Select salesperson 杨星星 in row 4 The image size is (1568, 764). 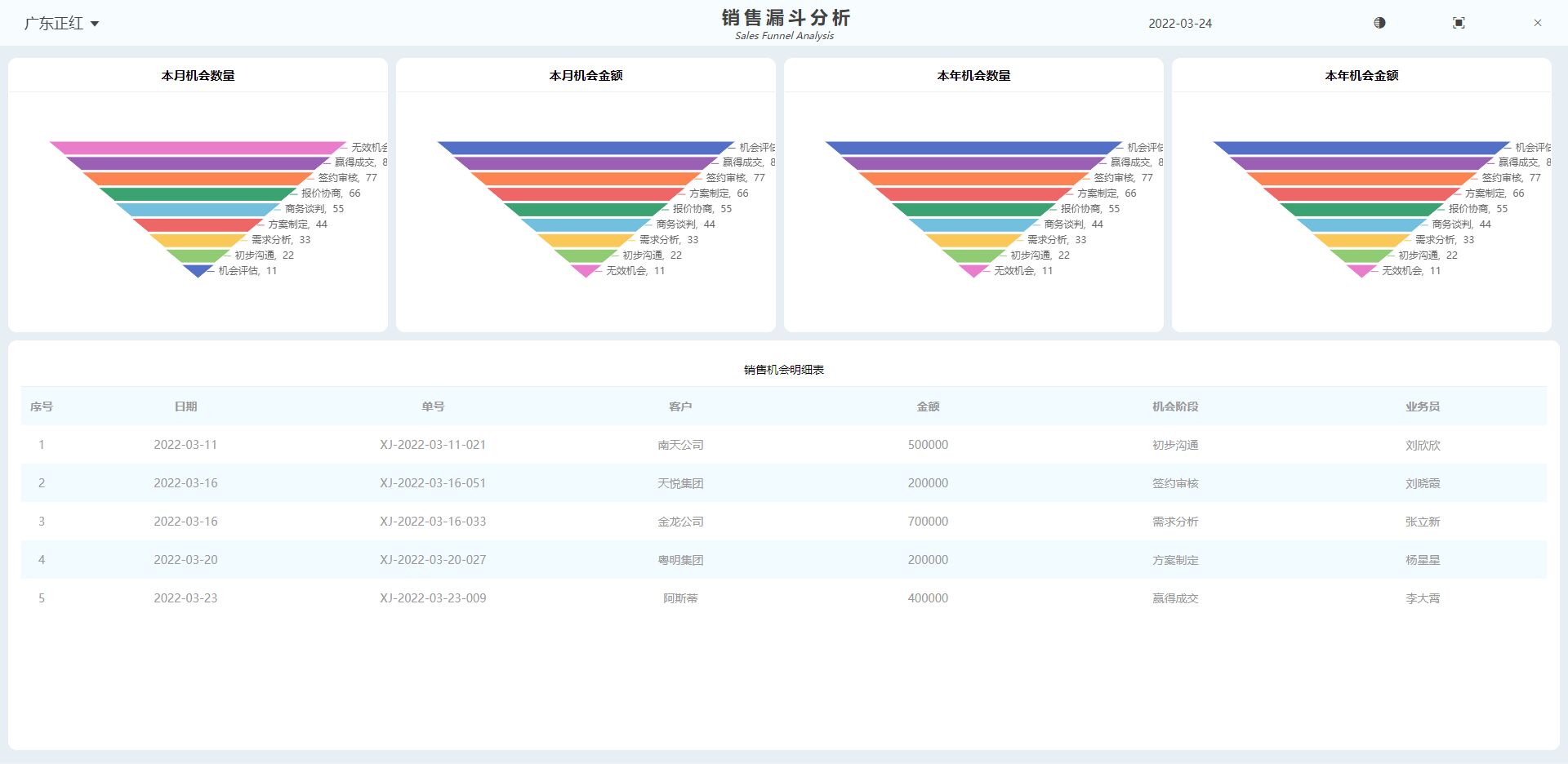point(1422,560)
